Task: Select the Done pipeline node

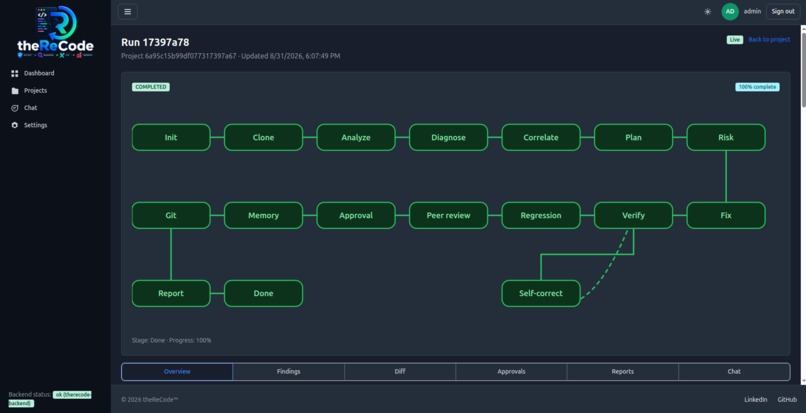Action: pyautogui.click(x=264, y=293)
